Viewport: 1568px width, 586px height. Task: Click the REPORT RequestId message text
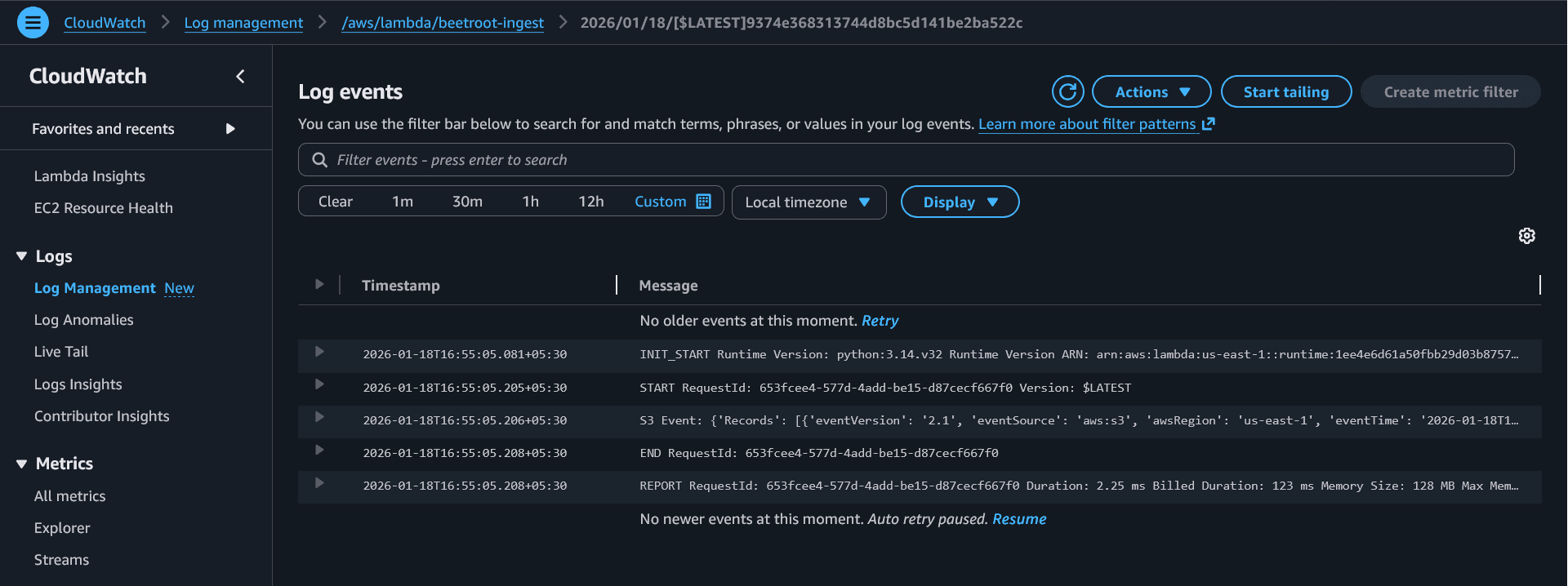1079,486
